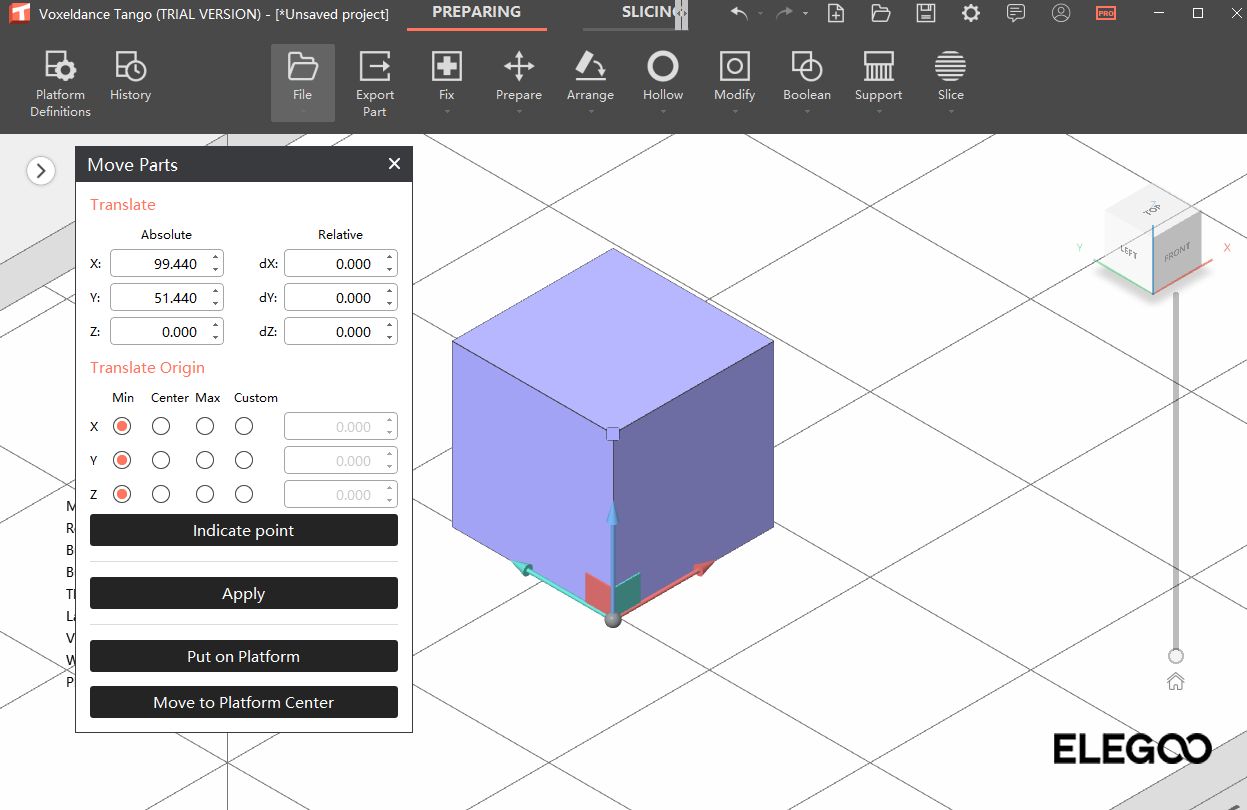Click the Undo arrow

tap(739, 13)
